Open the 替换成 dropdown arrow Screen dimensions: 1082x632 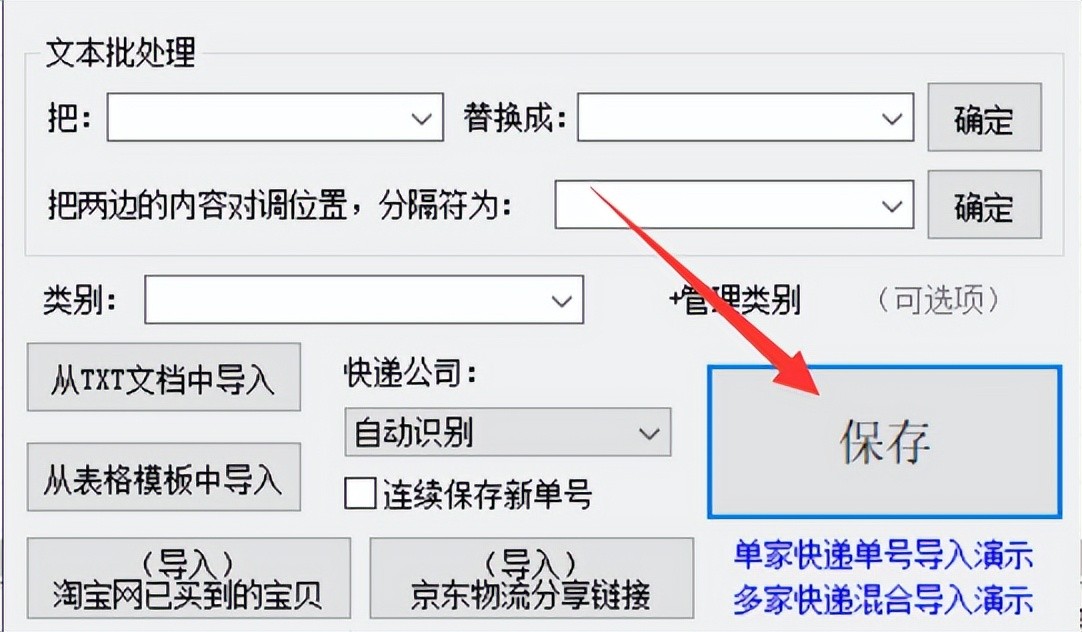[892, 118]
